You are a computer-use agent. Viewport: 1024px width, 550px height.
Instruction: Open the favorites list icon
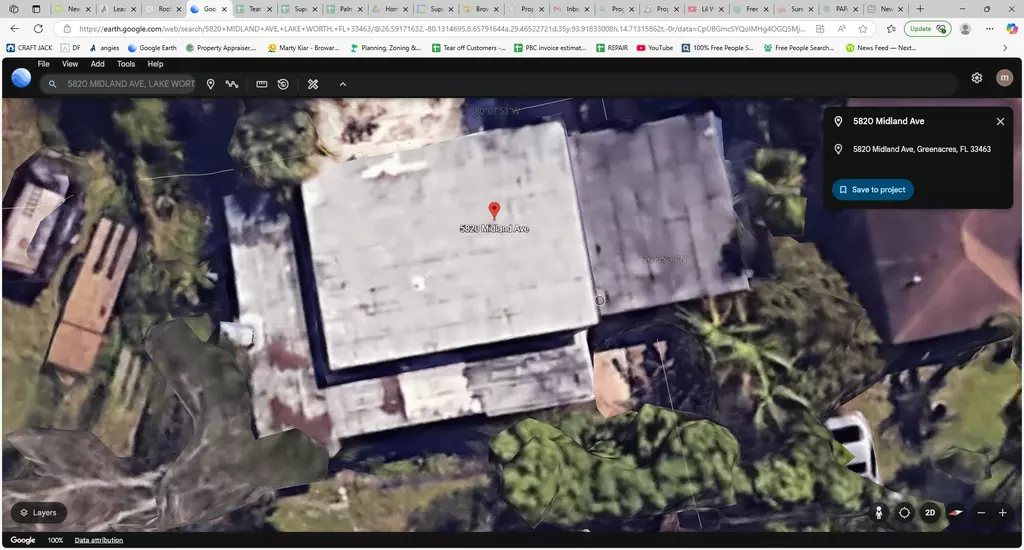(x=891, y=29)
